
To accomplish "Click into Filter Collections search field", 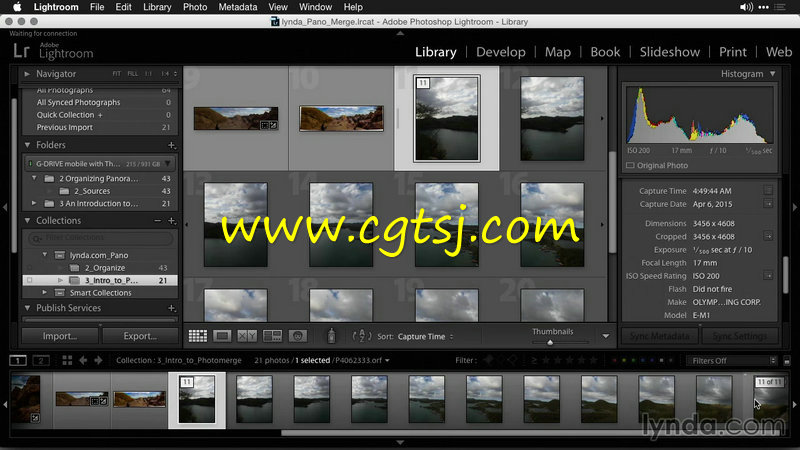I will click(101, 238).
